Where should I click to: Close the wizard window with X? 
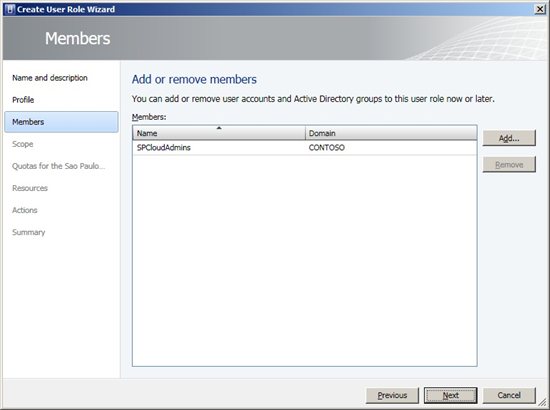pos(540,9)
